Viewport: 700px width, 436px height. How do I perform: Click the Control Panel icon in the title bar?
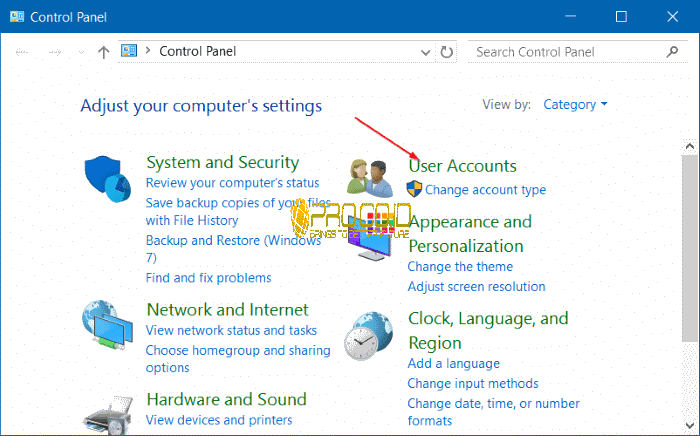click(x=17, y=17)
